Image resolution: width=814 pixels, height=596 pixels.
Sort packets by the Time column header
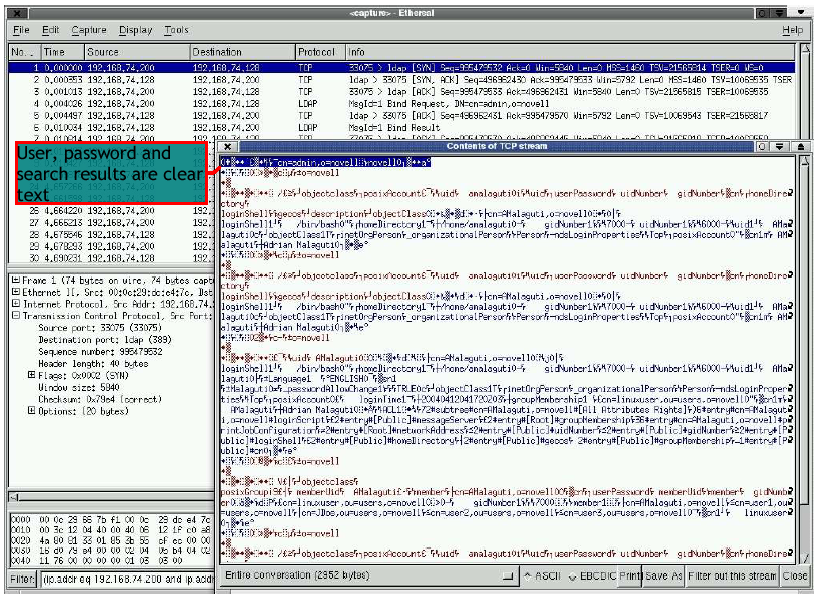coord(62,52)
